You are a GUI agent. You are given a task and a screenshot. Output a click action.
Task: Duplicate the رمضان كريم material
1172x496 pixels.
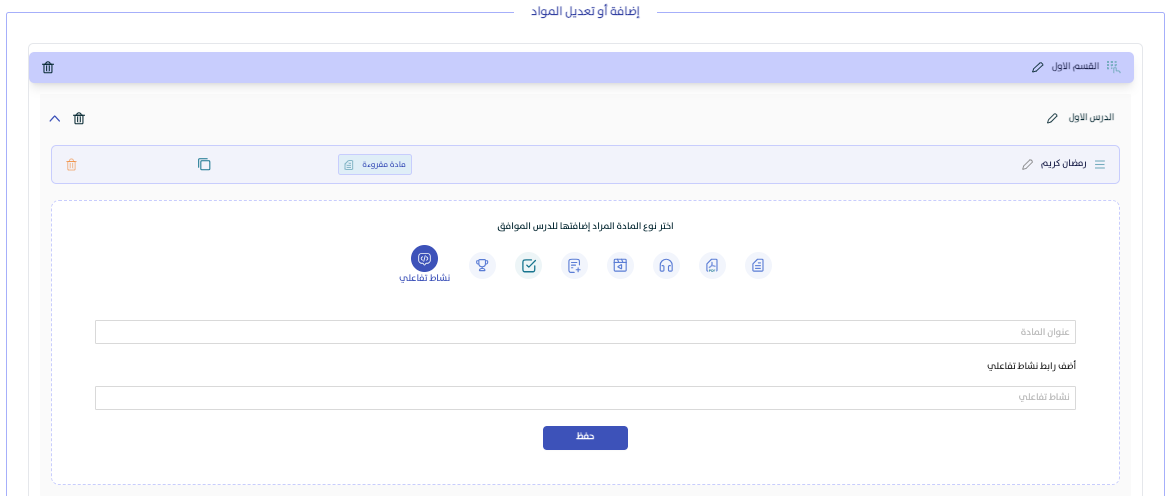[x=204, y=164]
